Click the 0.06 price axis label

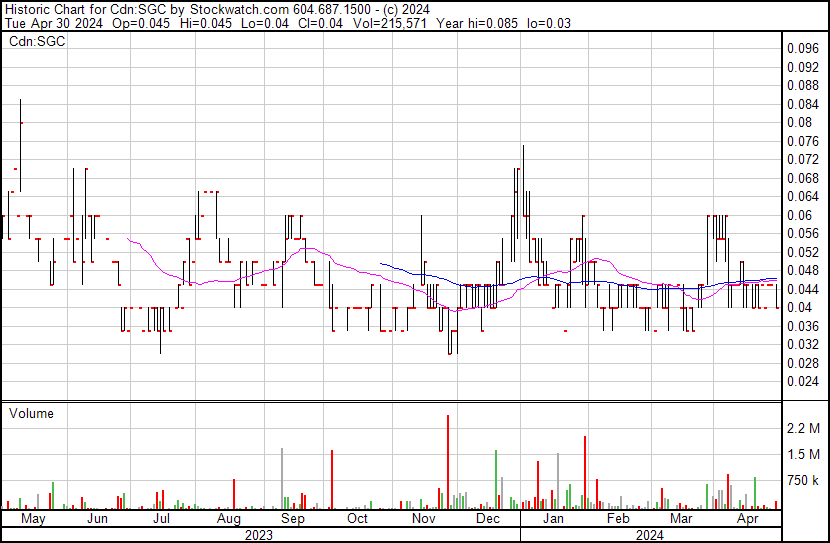(x=799, y=215)
